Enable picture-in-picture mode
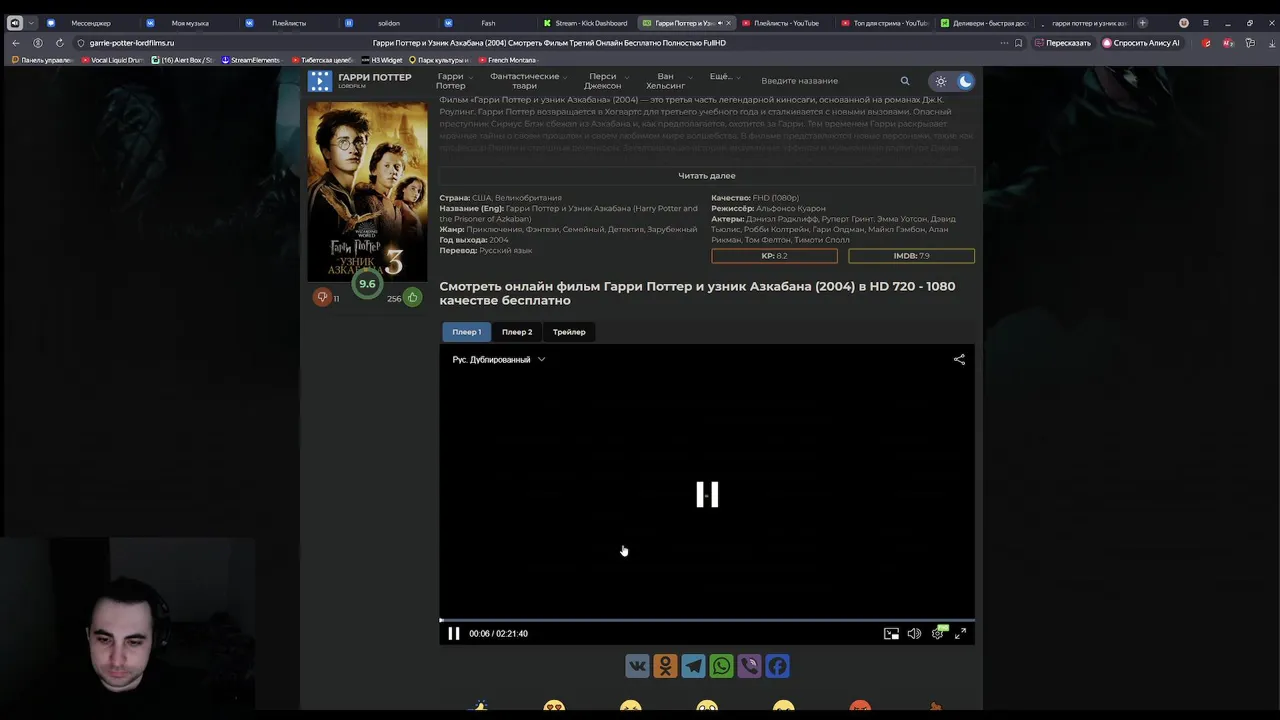 pyautogui.click(x=891, y=633)
